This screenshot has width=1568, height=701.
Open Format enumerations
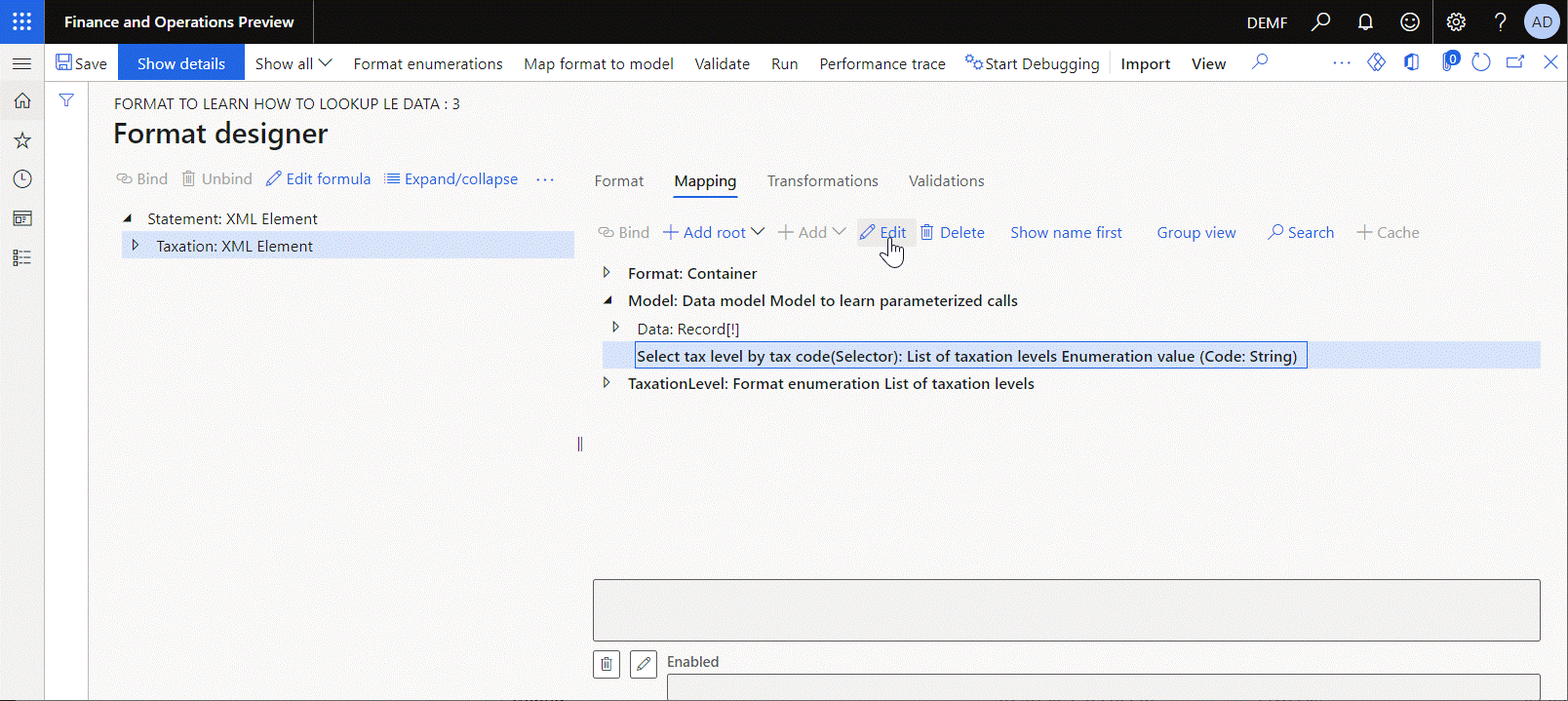(x=428, y=63)
